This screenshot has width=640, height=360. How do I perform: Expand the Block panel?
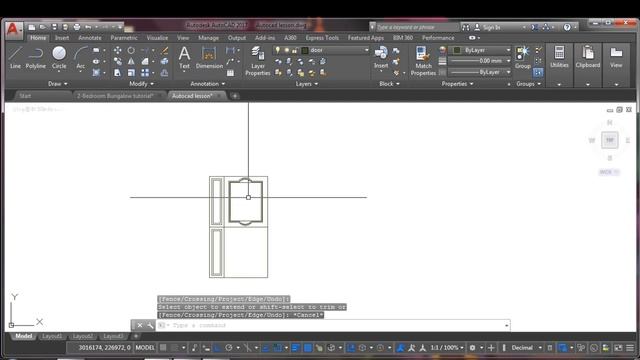click(x=389, y=84)
